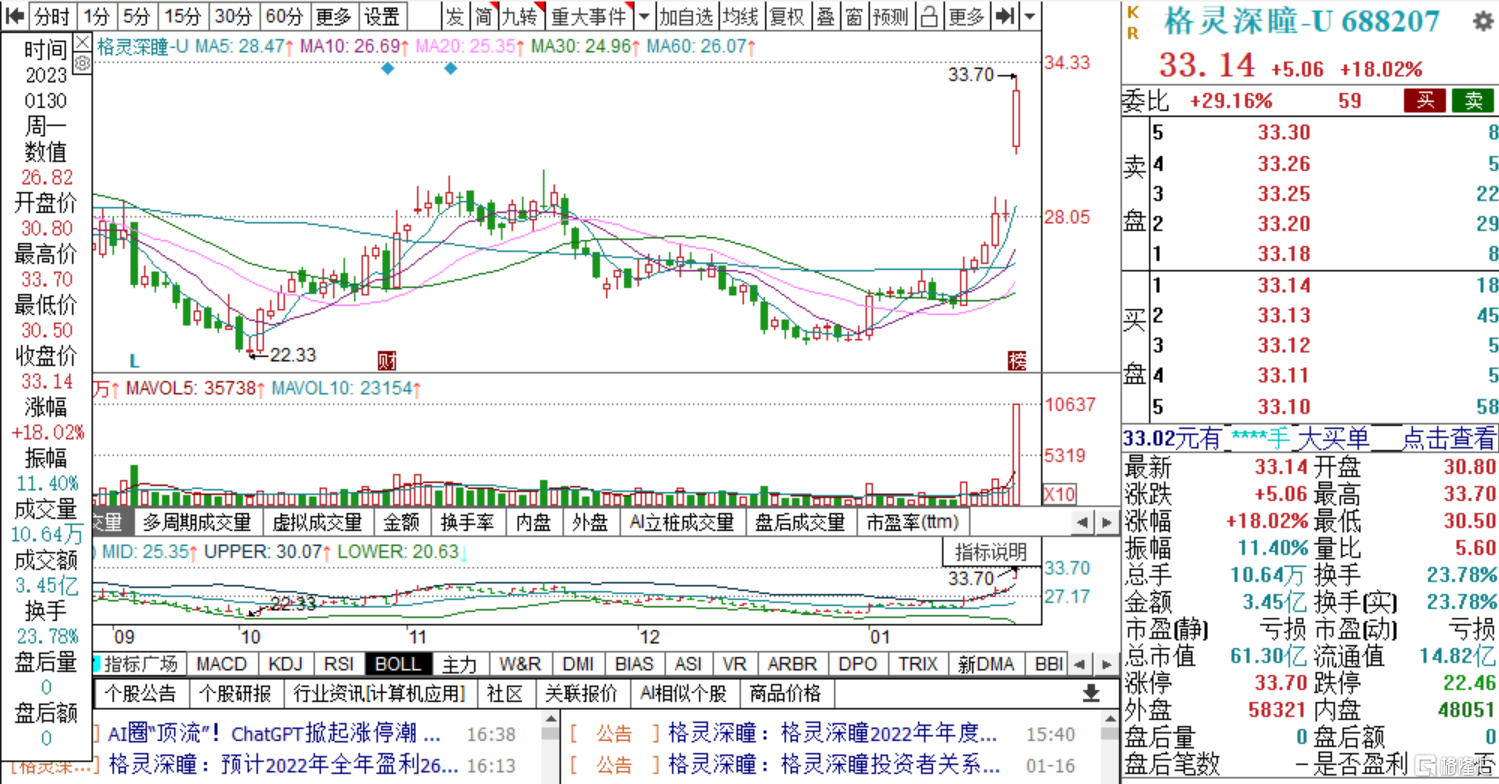Click the red 榜 marker under the latest candle
This screenshot has width=1499, height=784.
(1016, 361)
